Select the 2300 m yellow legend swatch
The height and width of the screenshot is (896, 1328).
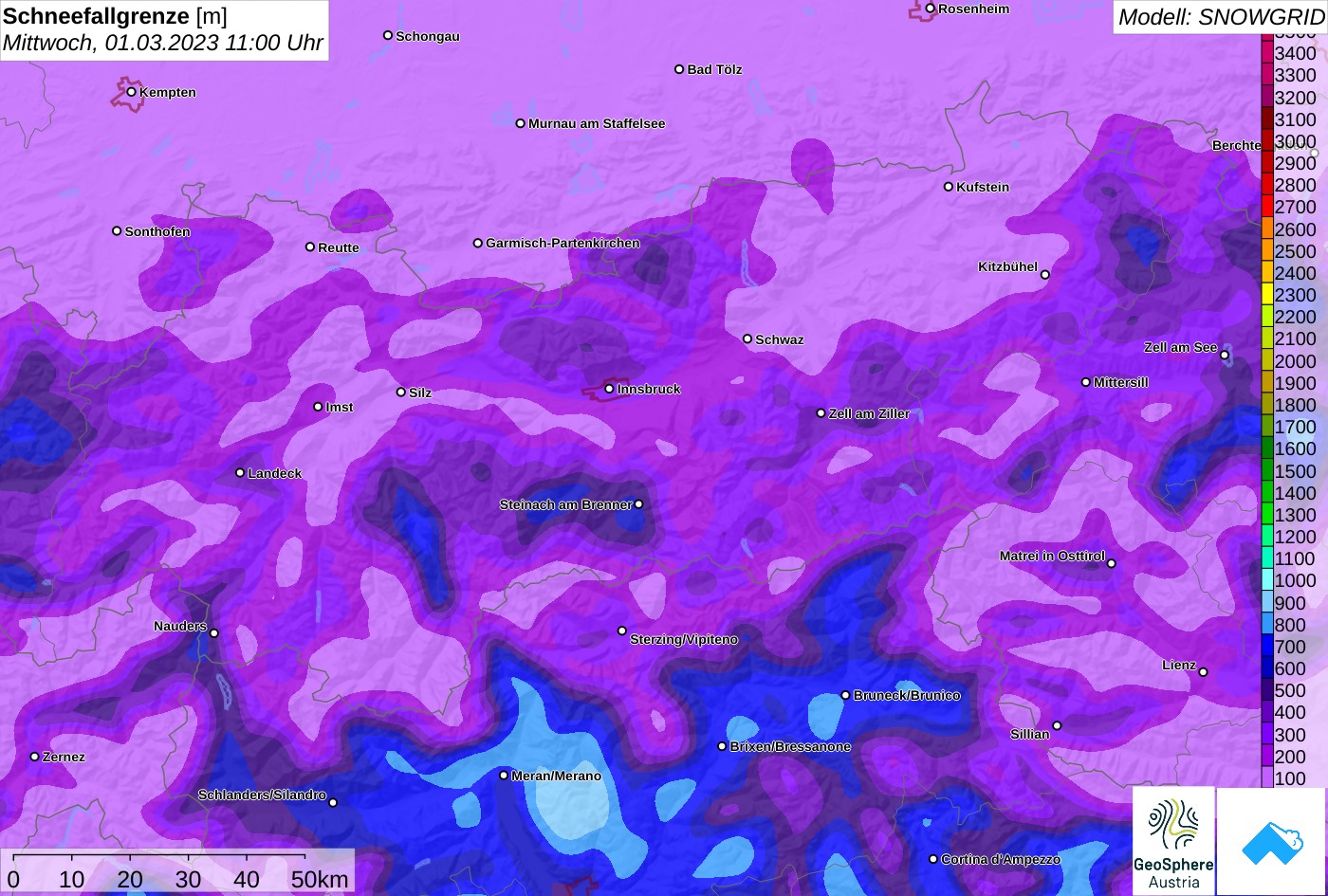tap(1267, 295)
